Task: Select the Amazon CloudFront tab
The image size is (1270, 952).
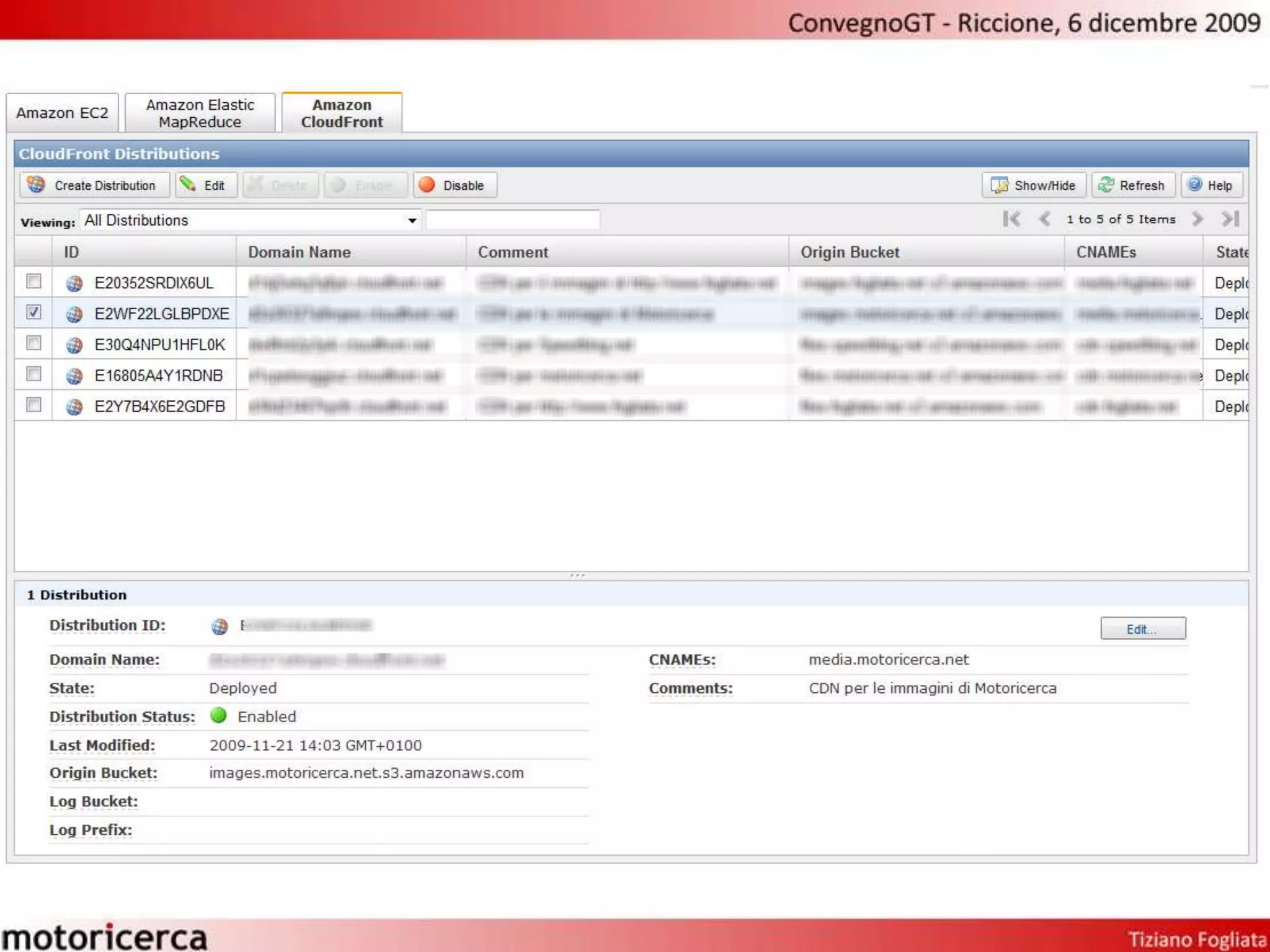Action: tap(342, 113)
